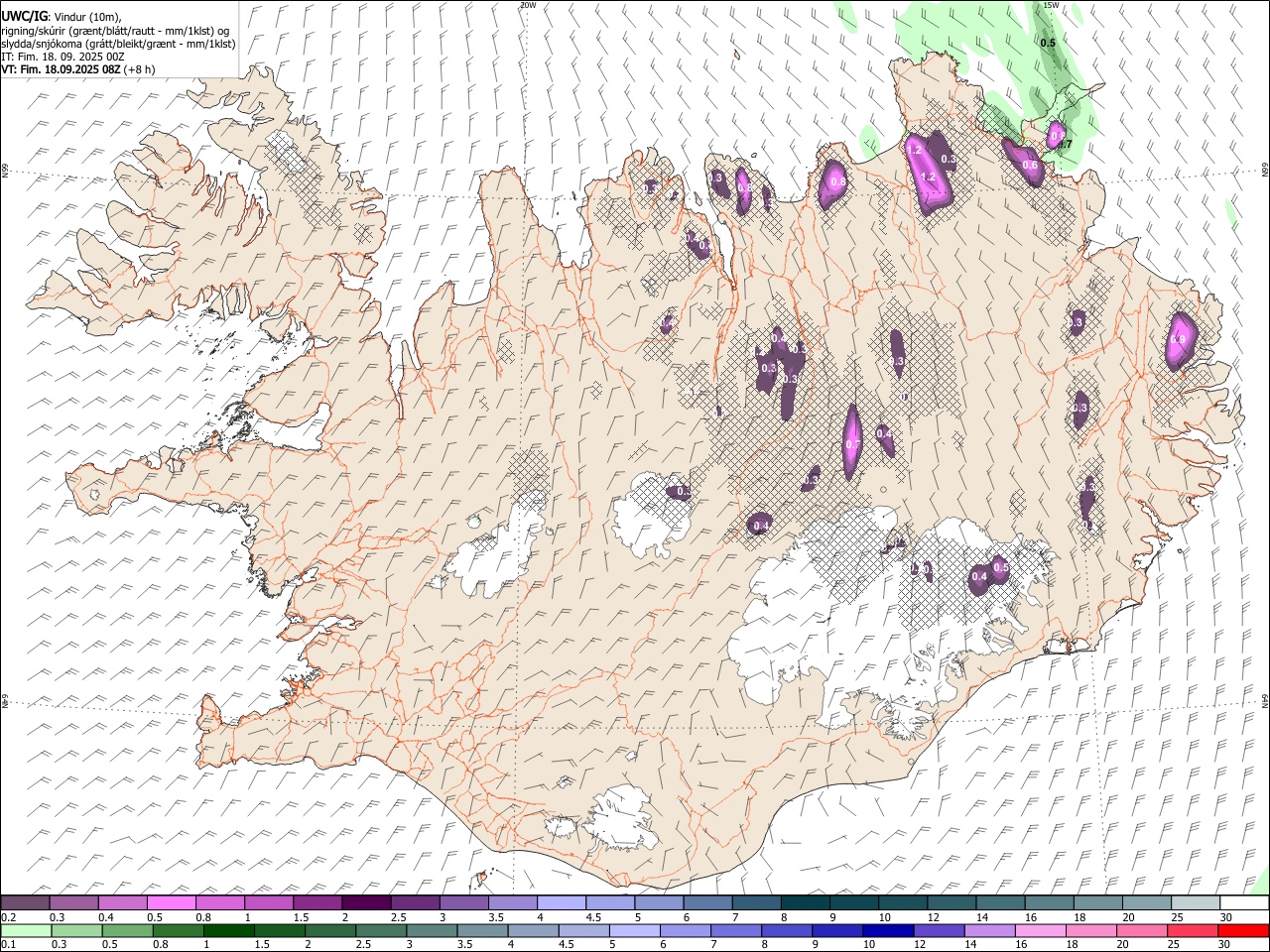This screenshot has width=1270, height=952.
Task: Click the darkest green rain swatch labeled 1
Action: (x=228, y=930)
